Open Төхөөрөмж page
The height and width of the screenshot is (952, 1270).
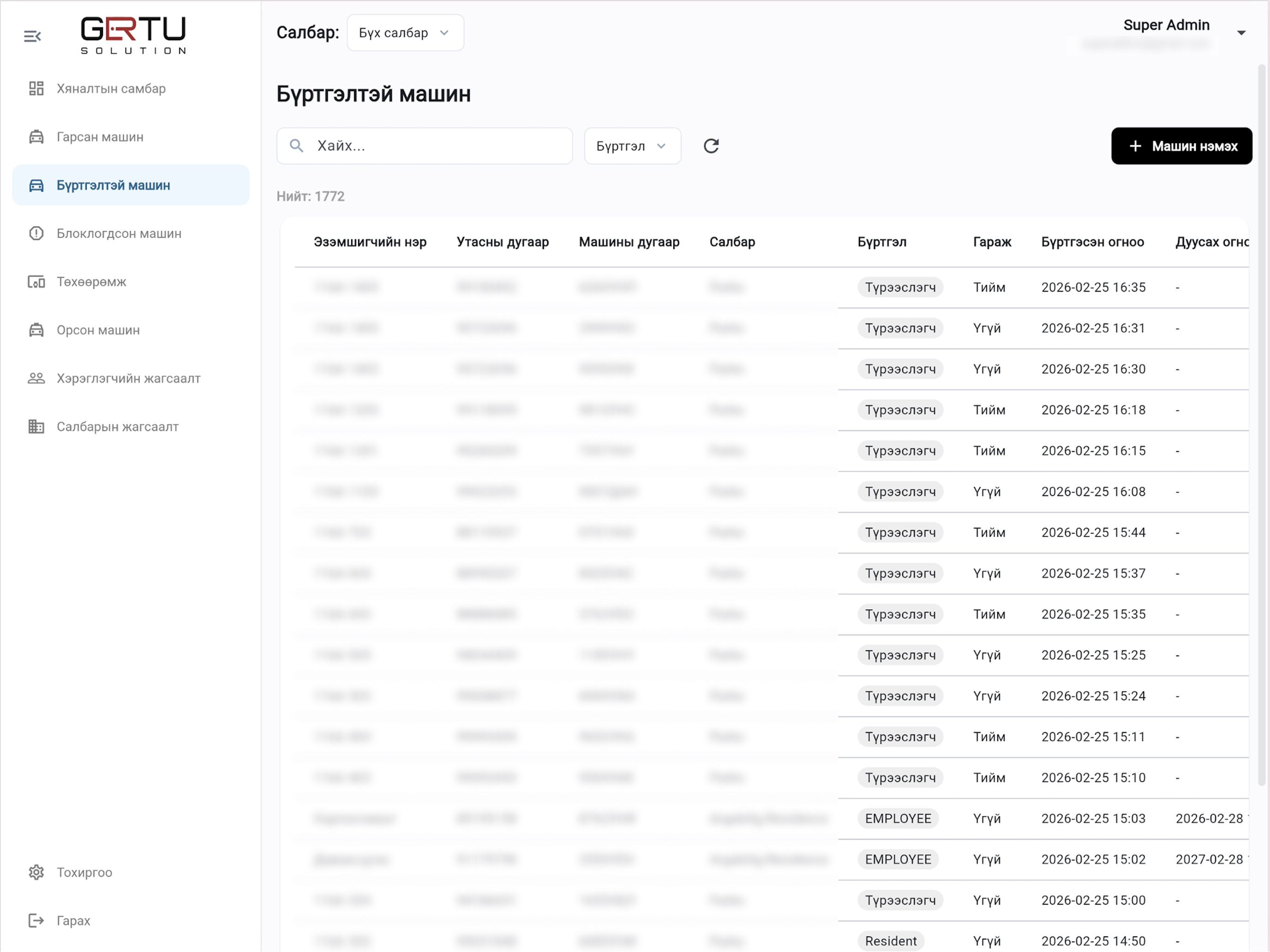tap(131, 281)
